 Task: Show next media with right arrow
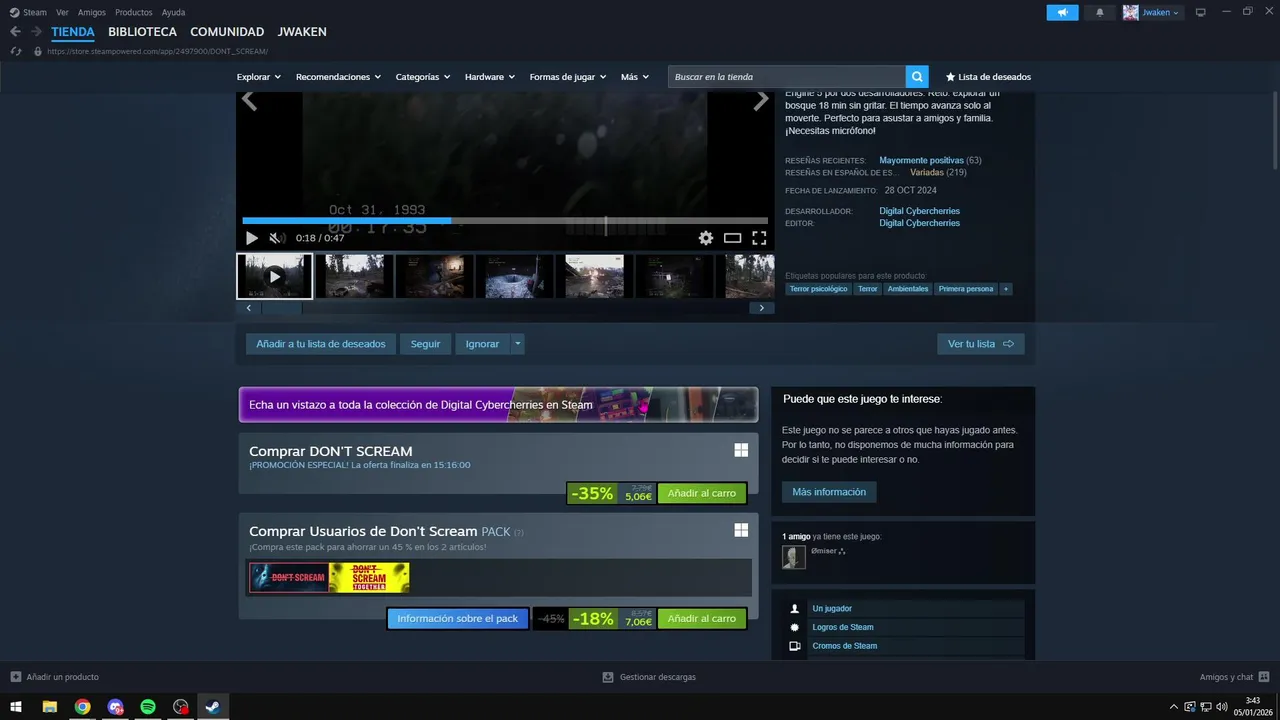[761, 100]
